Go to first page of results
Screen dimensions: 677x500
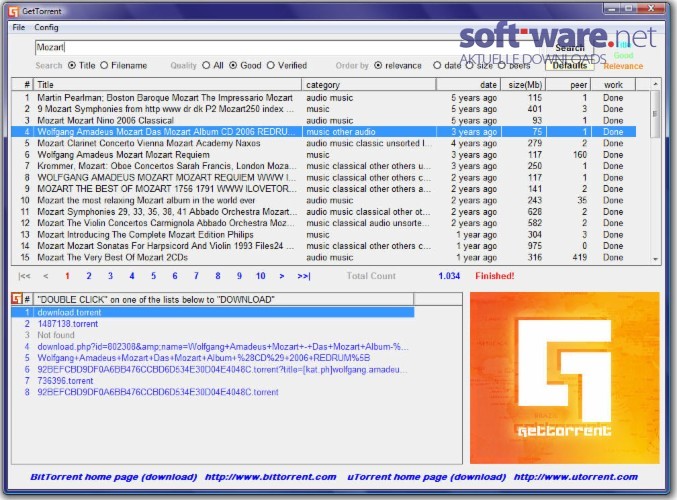coord(24,276)
